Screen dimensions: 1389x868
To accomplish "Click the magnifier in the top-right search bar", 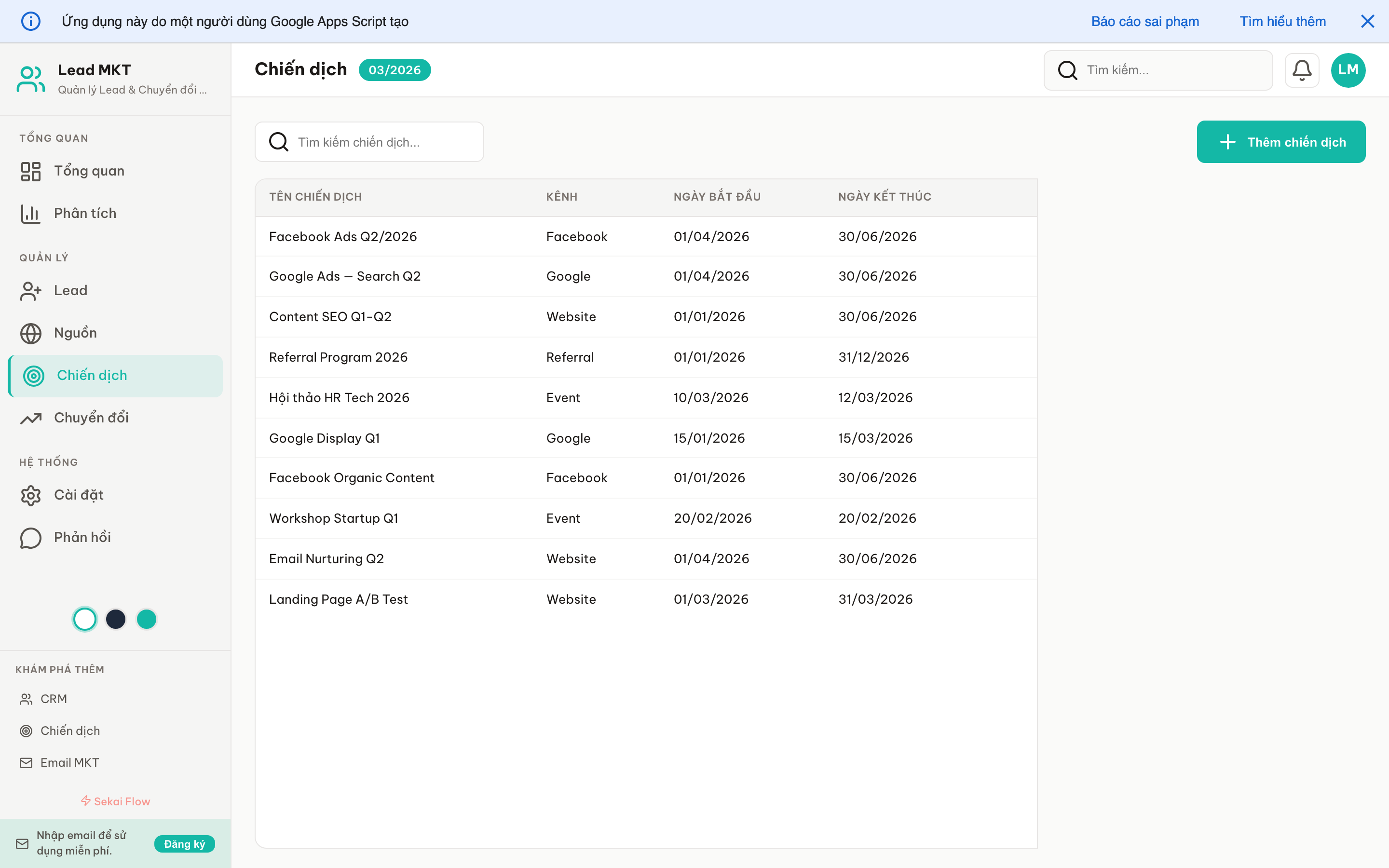I will click(x=1068, y=70).
